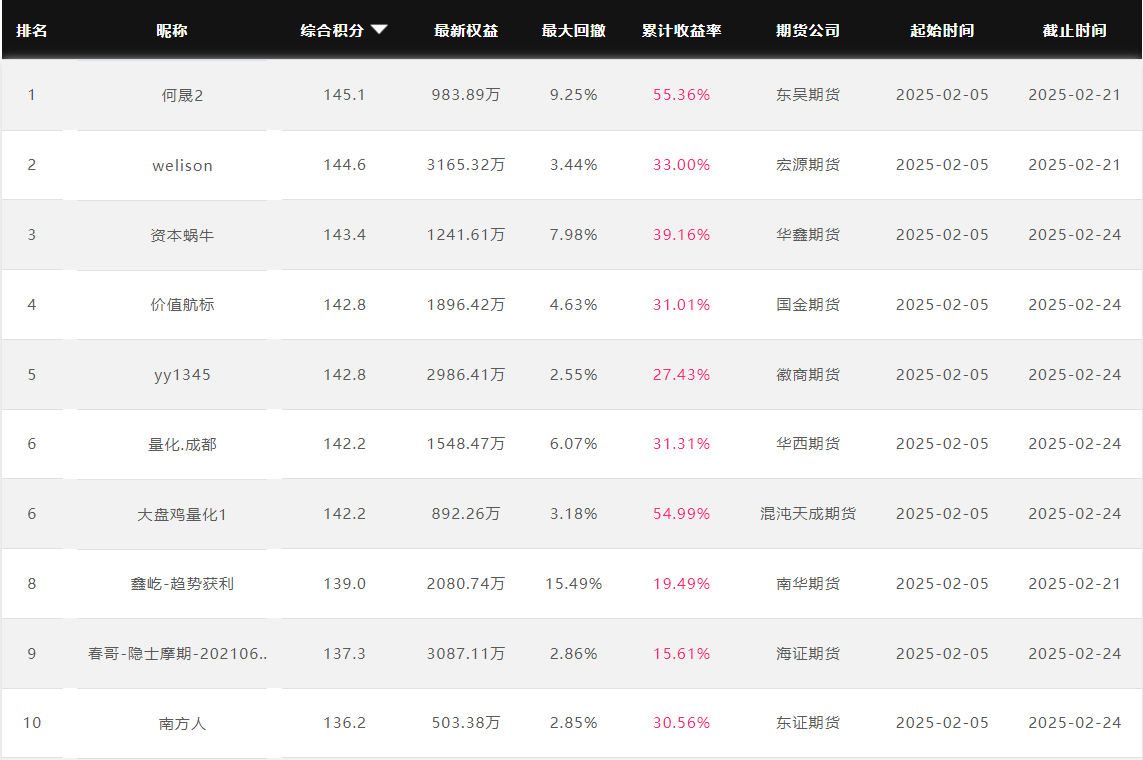Open the nickname yy1345
The image size is (1143, 760).
click(x=182, y=375)
